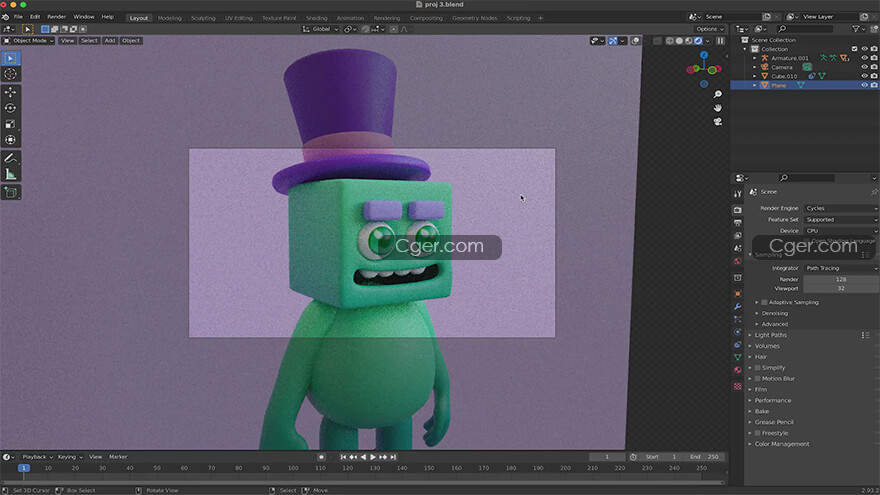Viewport: 880px width, 495px height.
Task: Select the Scale tool
Action: (x=11, y=124)
